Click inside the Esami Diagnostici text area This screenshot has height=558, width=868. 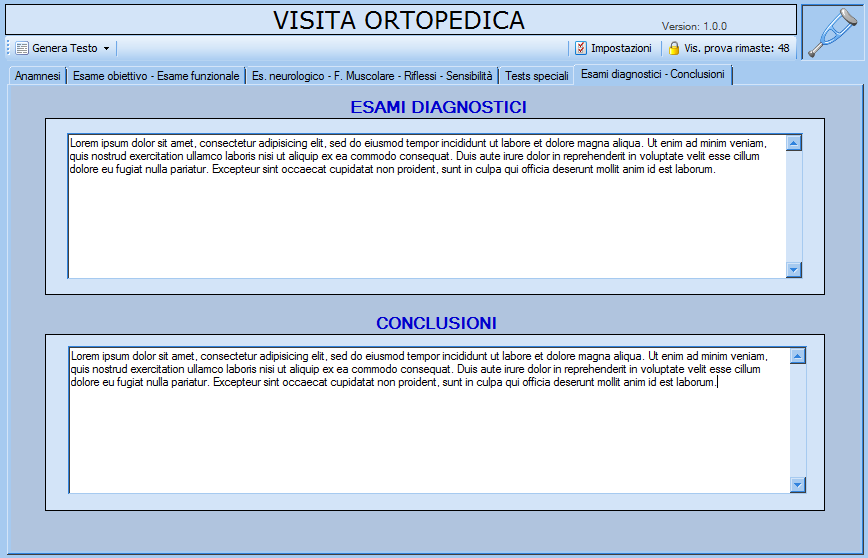click(x=427, y=206)
